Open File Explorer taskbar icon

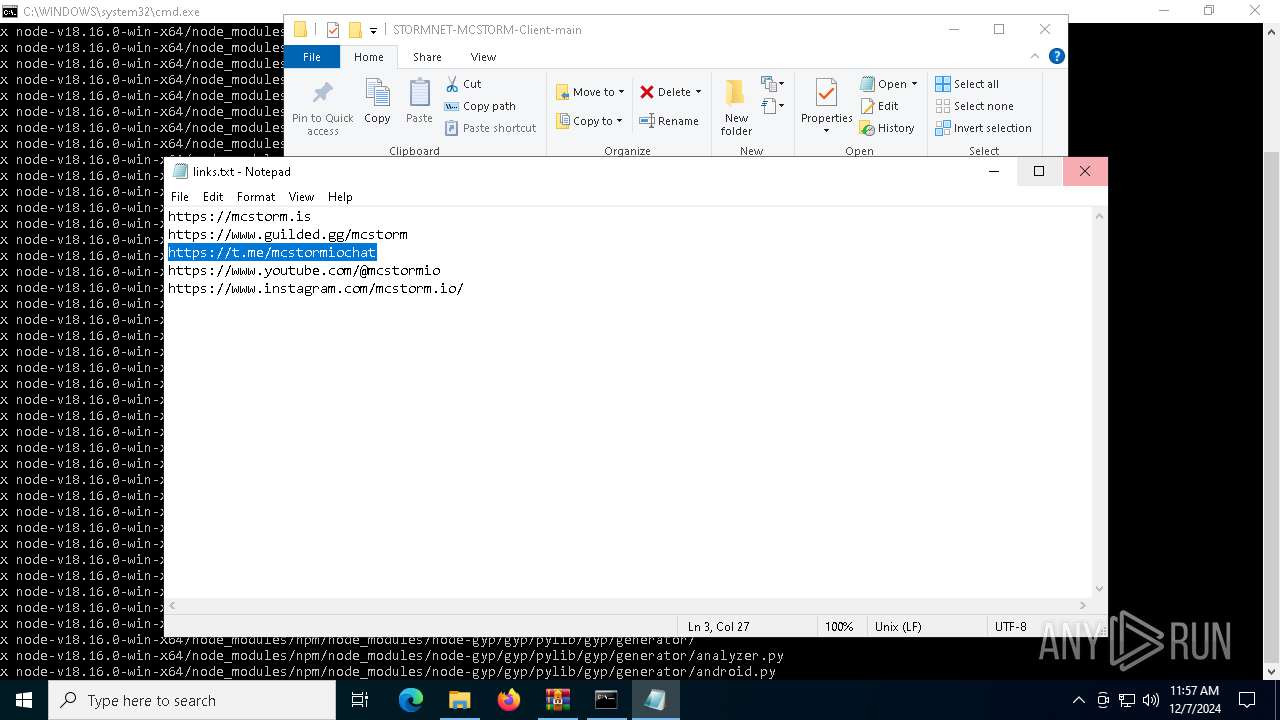tap(460, 700)
